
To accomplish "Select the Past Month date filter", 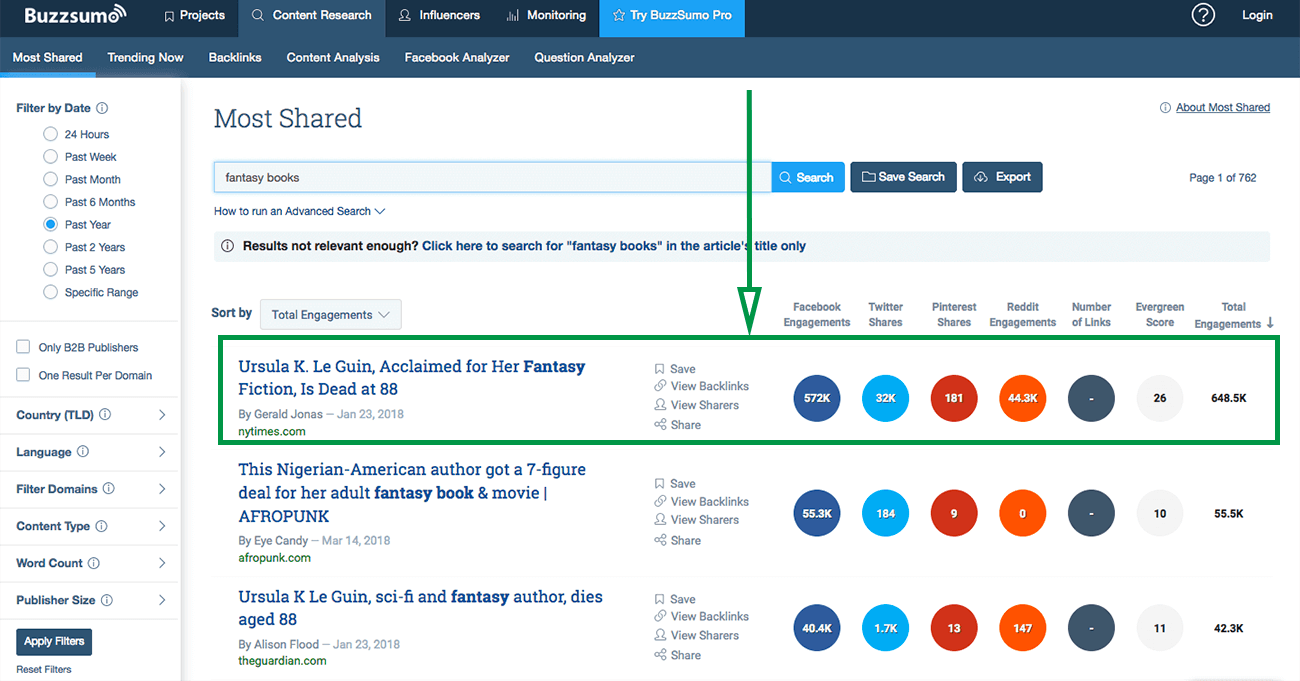I will pyautogui.click(x=50, y=179).
